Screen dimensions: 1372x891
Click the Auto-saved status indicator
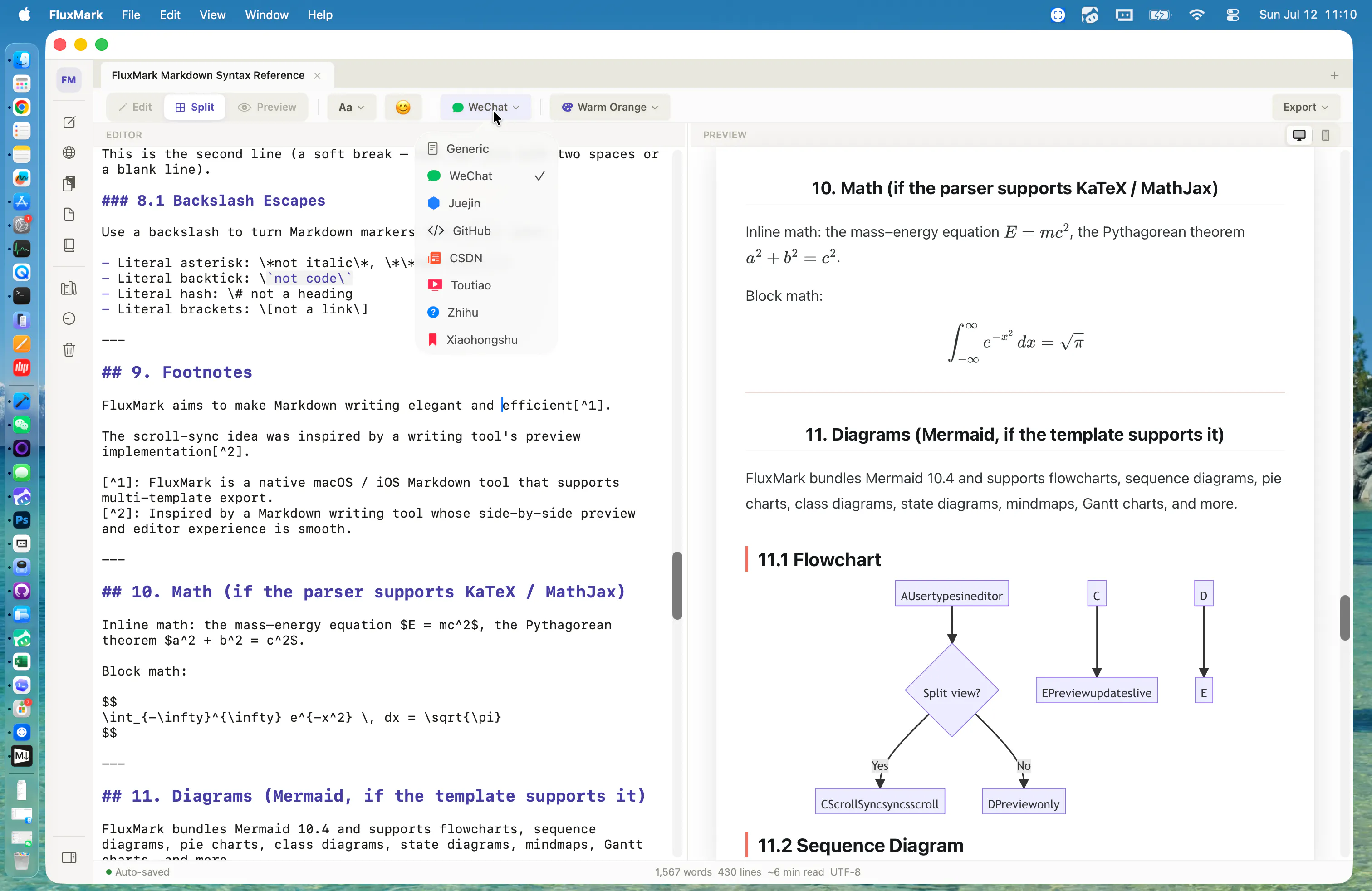click(138, 872)
